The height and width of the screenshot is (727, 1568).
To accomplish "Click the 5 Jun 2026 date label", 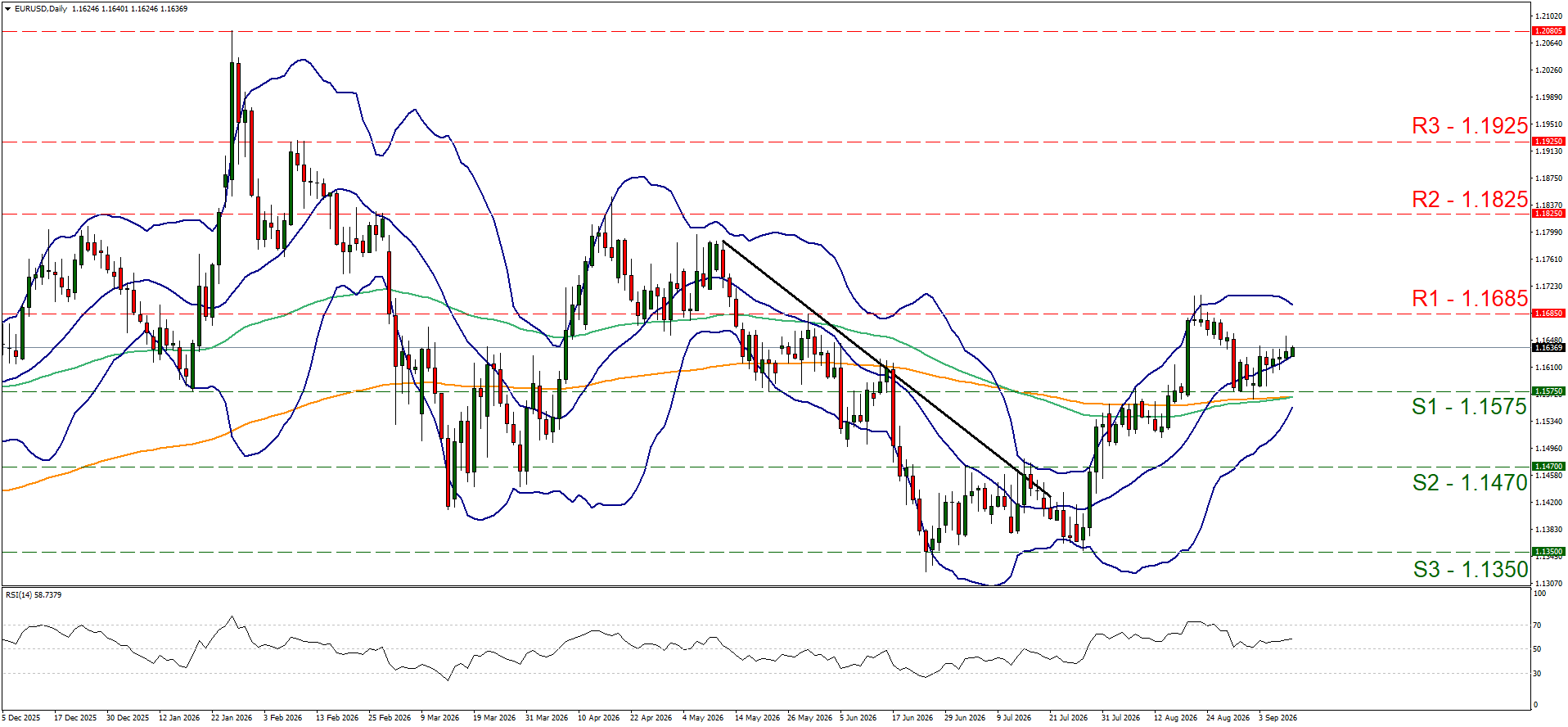I will (x=858, y=718).
